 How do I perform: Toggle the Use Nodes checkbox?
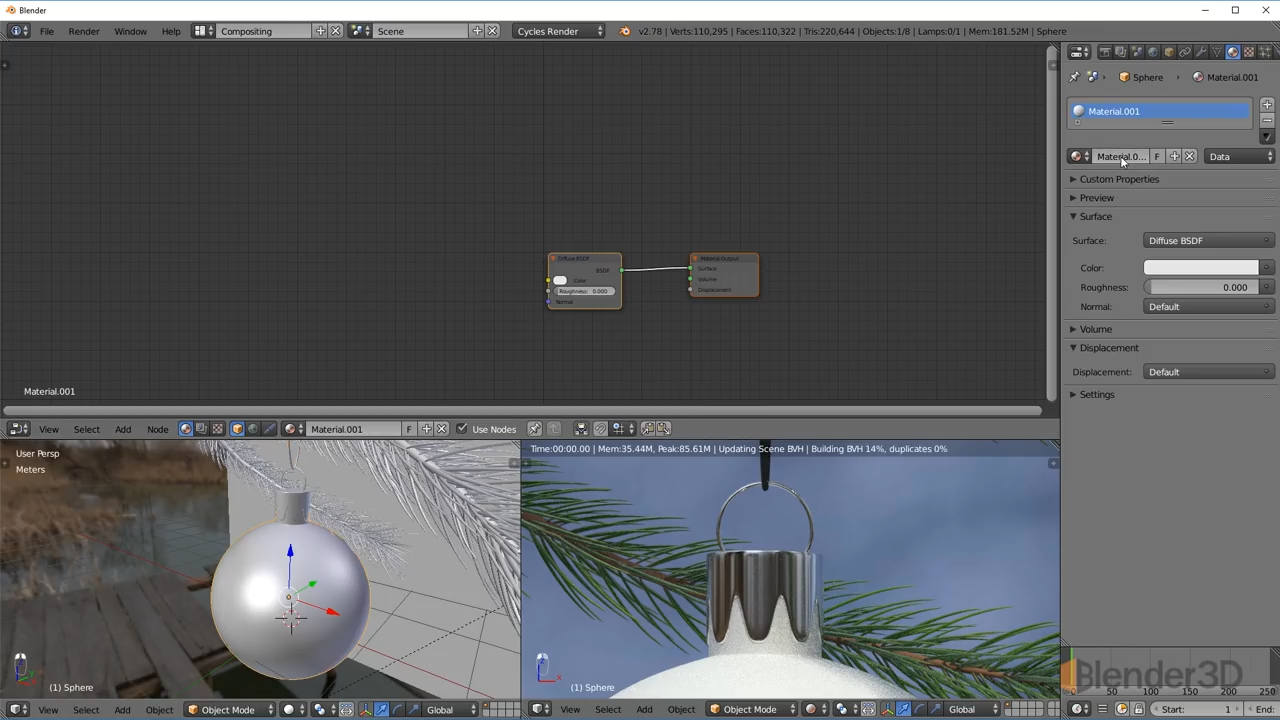[462, 429]
